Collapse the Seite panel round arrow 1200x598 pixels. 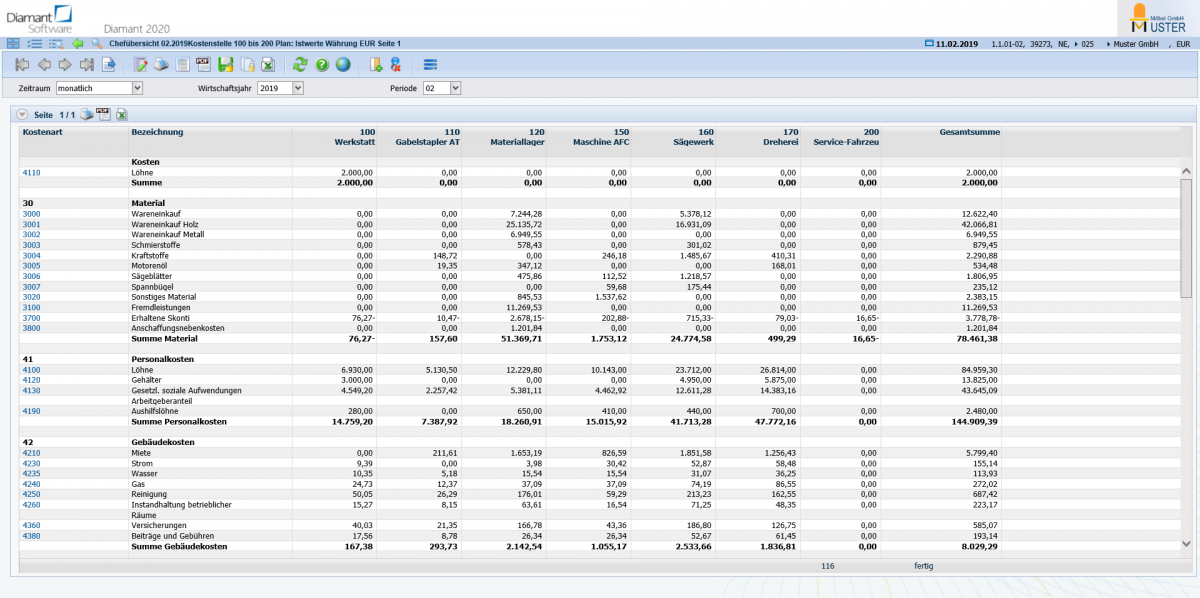click(x=22, y=114)
